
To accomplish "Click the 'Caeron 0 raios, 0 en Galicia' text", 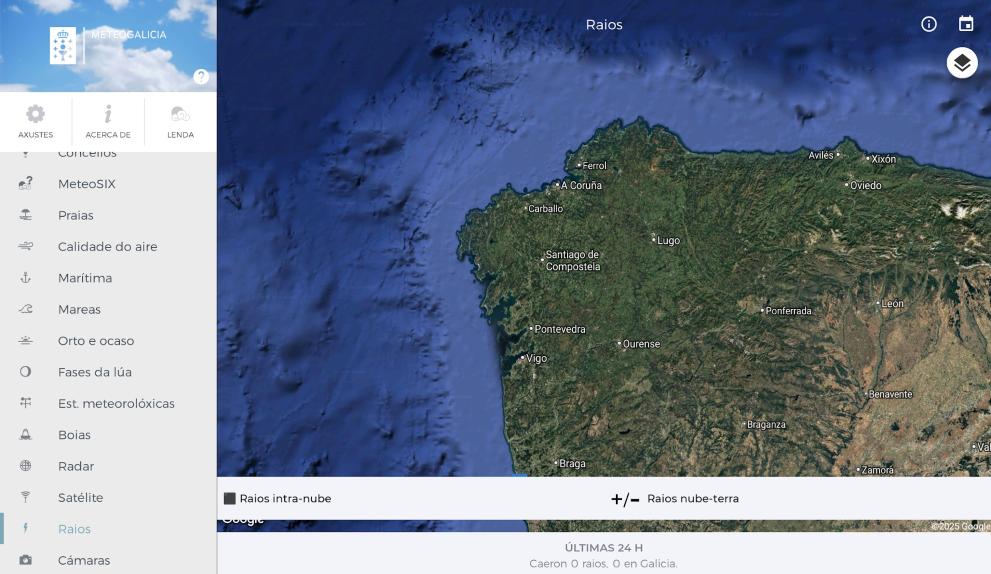I will 603,563.
